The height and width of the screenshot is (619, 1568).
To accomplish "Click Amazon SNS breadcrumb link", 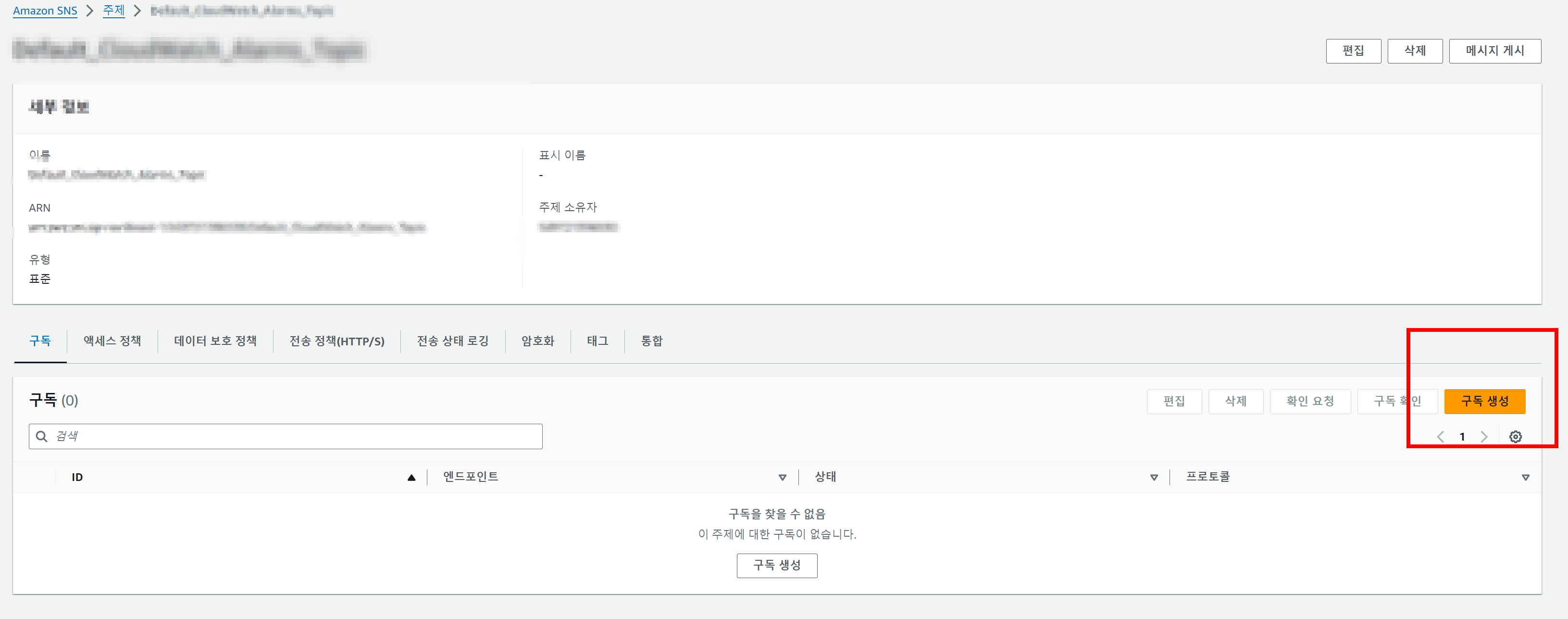I will point(45,11).
